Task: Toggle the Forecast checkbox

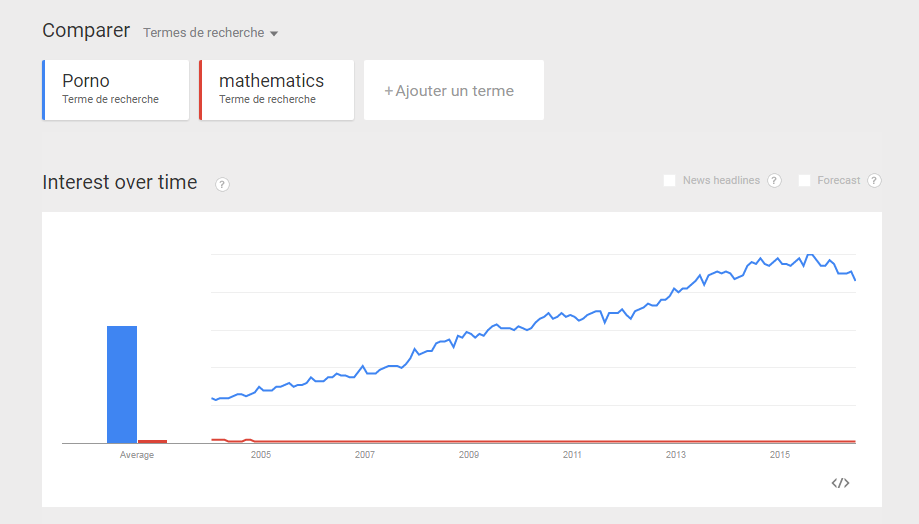Action: pyautogui.click(x=804, y=180)
